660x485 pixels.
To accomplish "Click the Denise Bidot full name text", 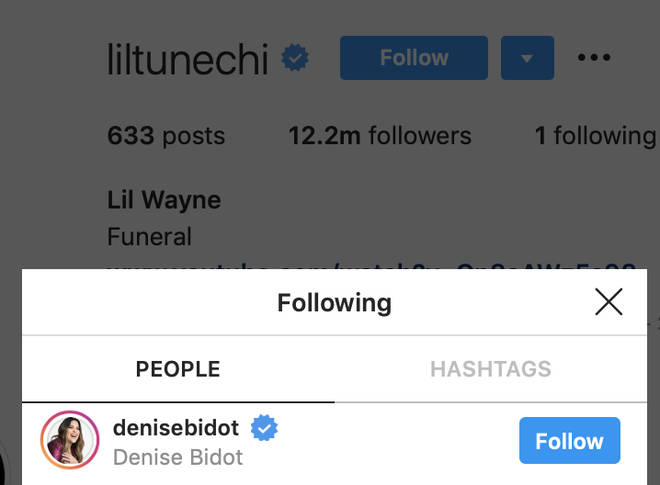I will click(178, 457).
